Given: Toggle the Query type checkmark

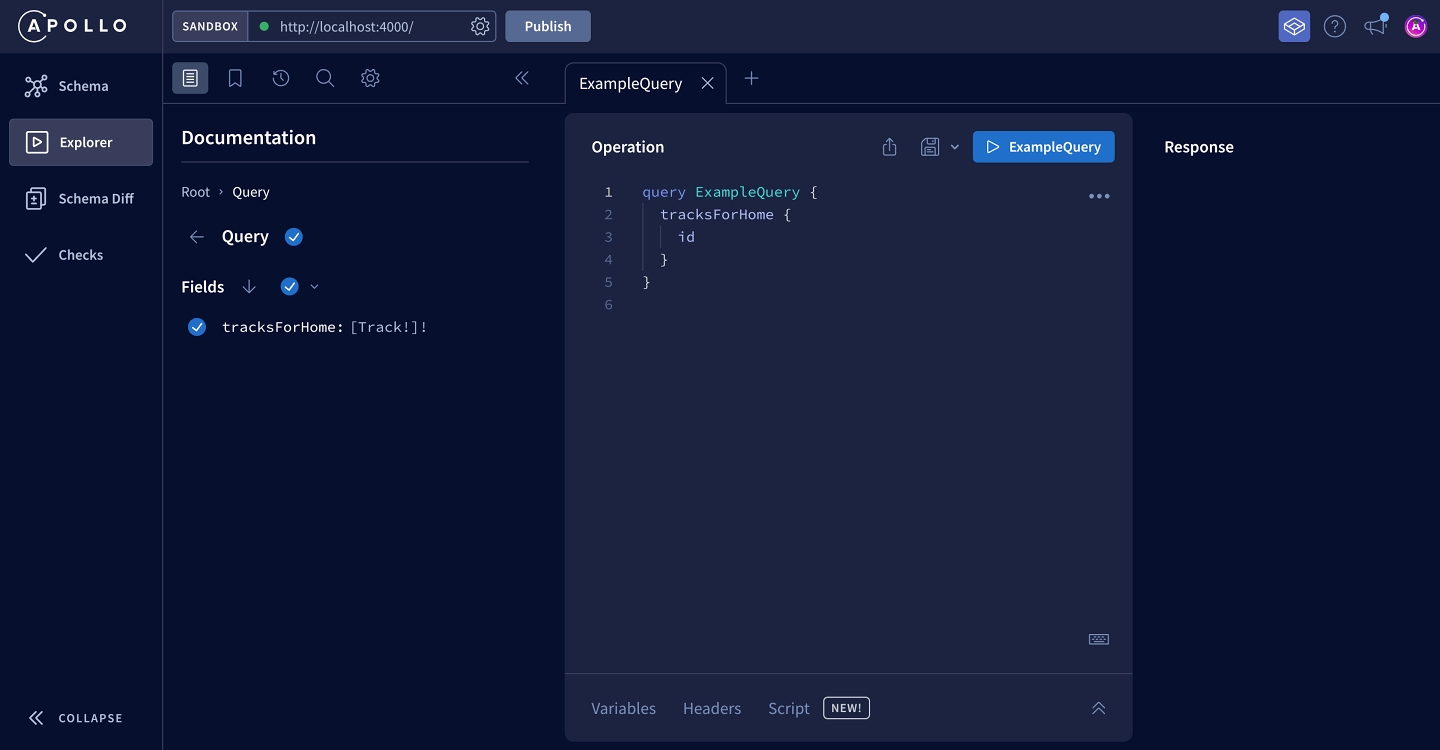Looking at the screenshot, I should [294, 237].
